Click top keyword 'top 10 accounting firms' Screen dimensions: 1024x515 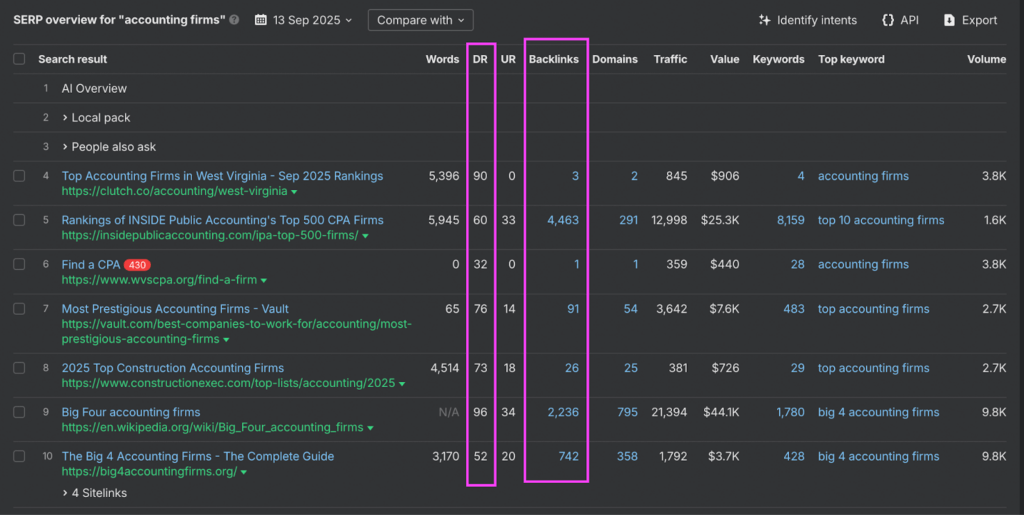tap(880, 220)
